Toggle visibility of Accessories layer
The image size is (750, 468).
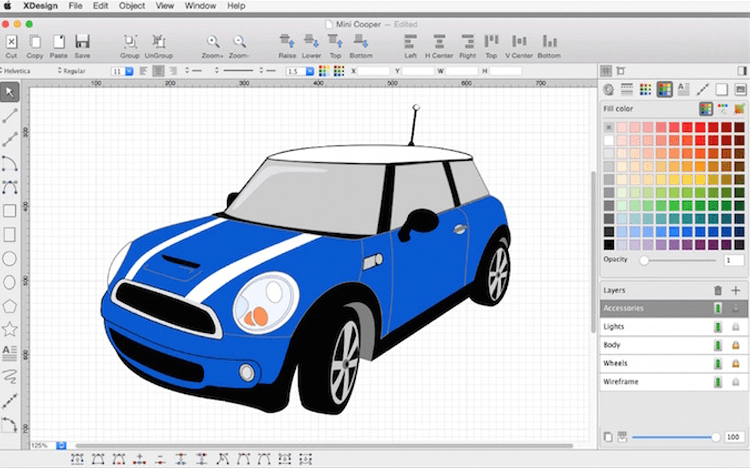click(717, 308)
